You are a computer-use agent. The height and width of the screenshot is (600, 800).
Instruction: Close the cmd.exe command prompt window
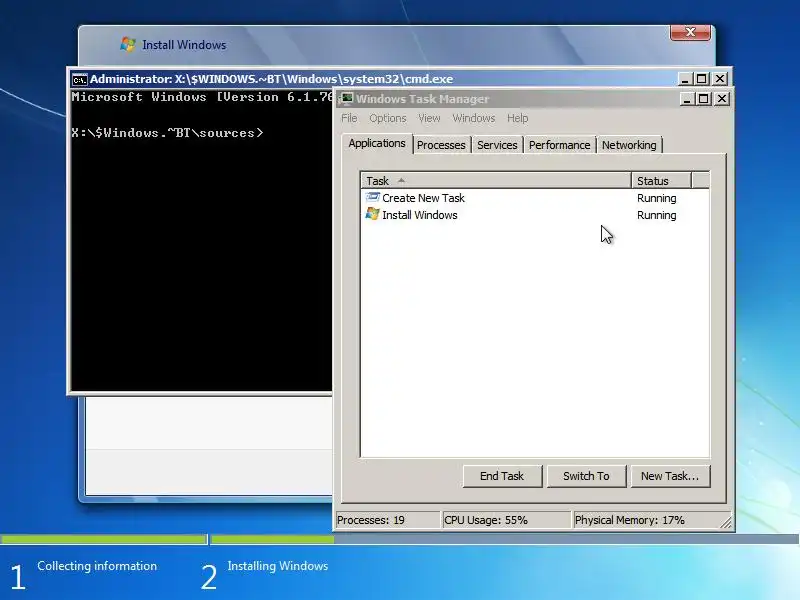pos(720,79)
